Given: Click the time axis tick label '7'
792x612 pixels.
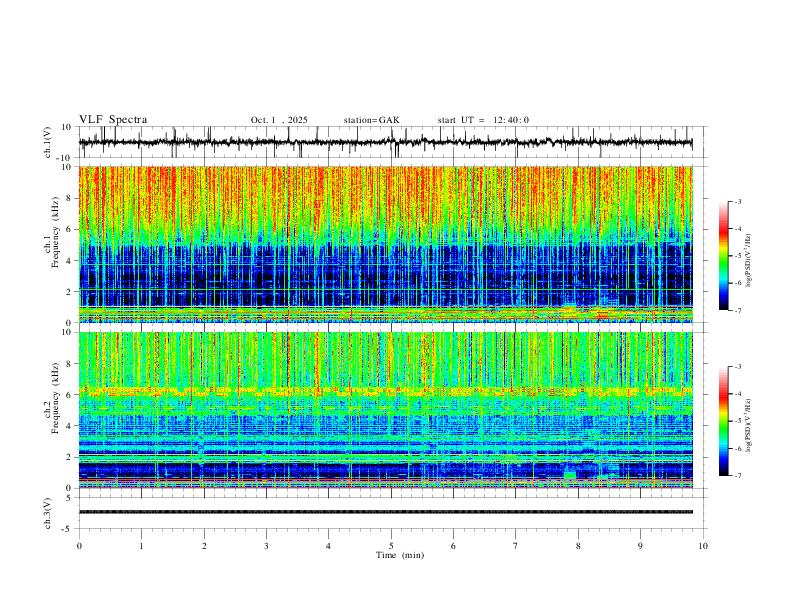Looking at the screenshot, I should click(516, 546).
